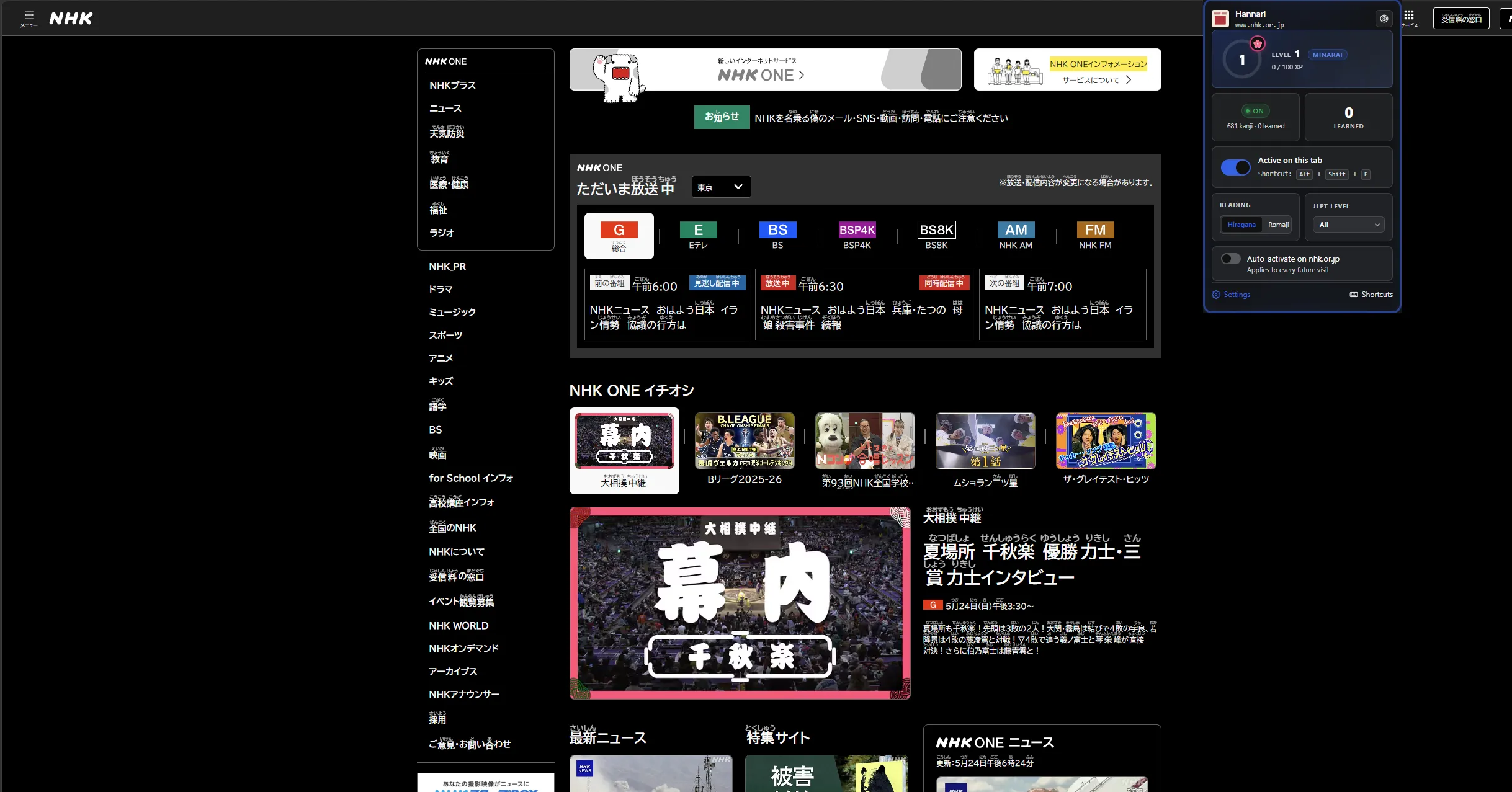
Task: Click the サービスについて chevron link
Action: (1096, 80)
